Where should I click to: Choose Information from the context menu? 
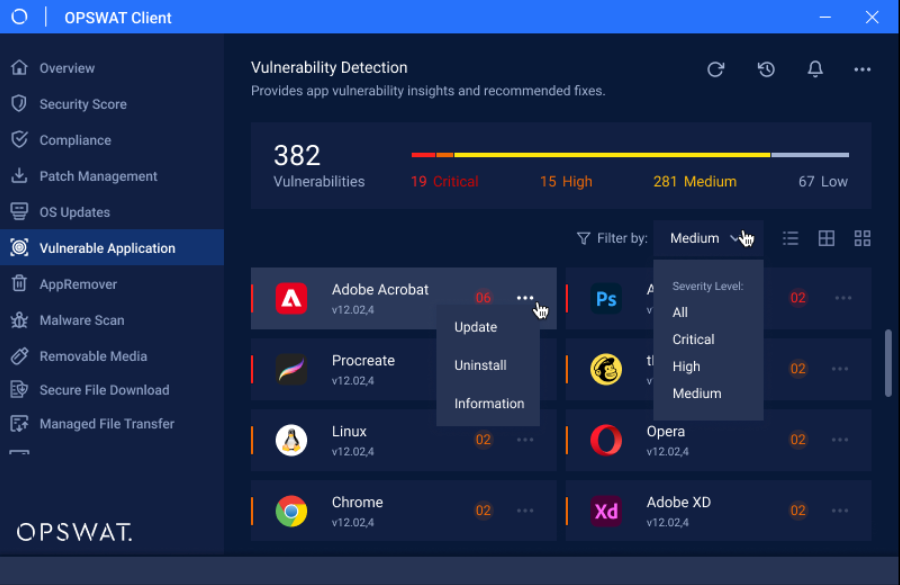489,404
